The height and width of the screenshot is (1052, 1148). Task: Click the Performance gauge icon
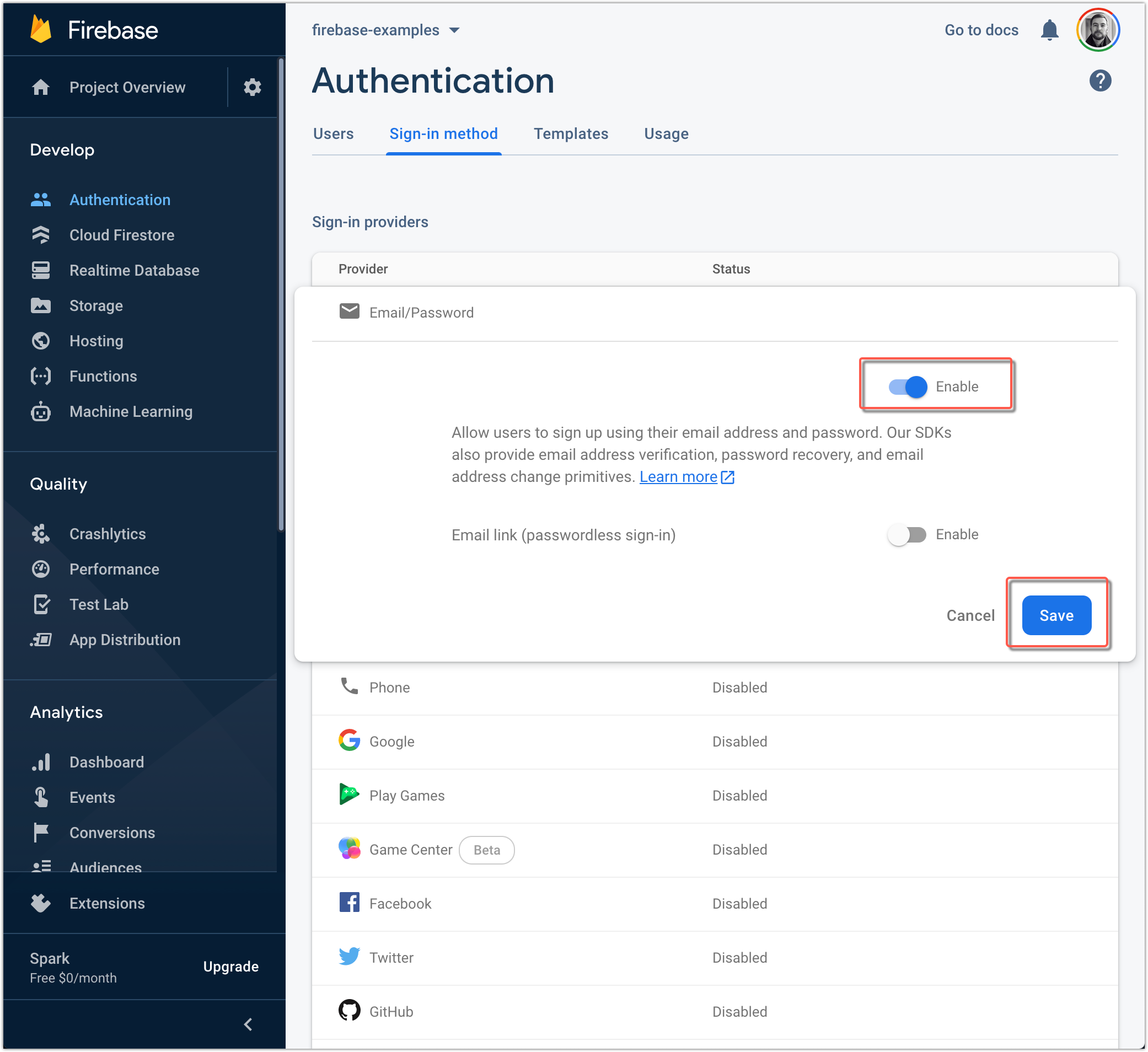coord(41,569)
